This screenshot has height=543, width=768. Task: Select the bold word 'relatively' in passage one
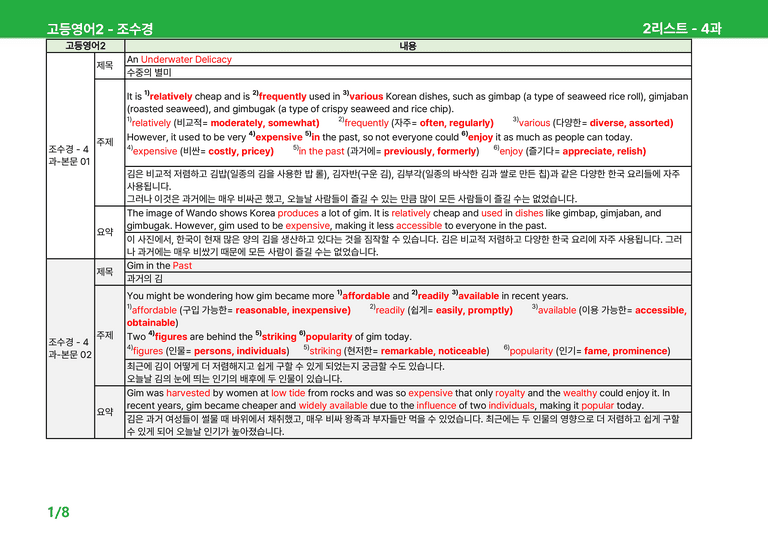(171, 96)
